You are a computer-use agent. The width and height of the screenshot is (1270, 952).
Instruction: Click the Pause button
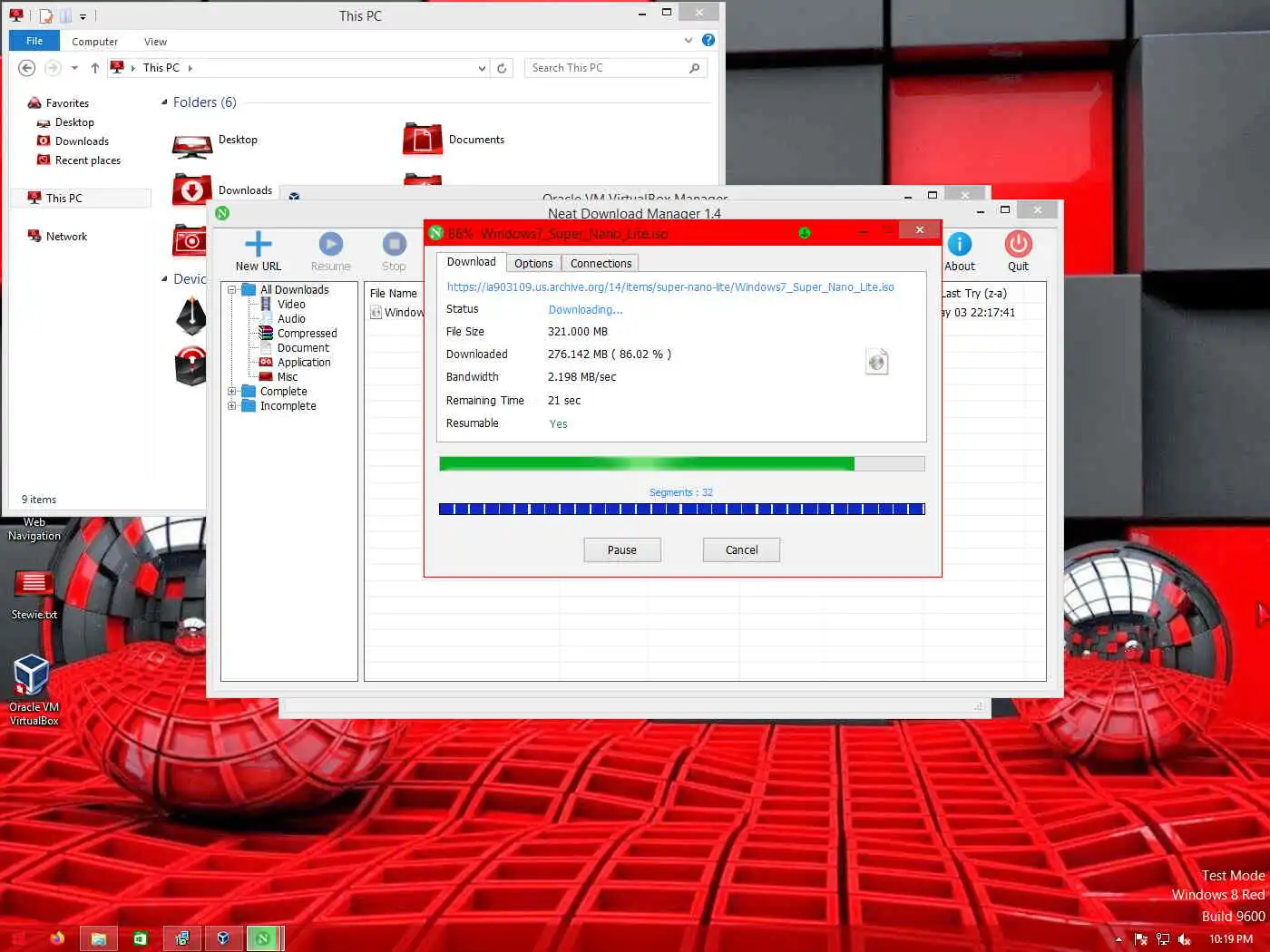pyautogui.click(x=622, y=550)
